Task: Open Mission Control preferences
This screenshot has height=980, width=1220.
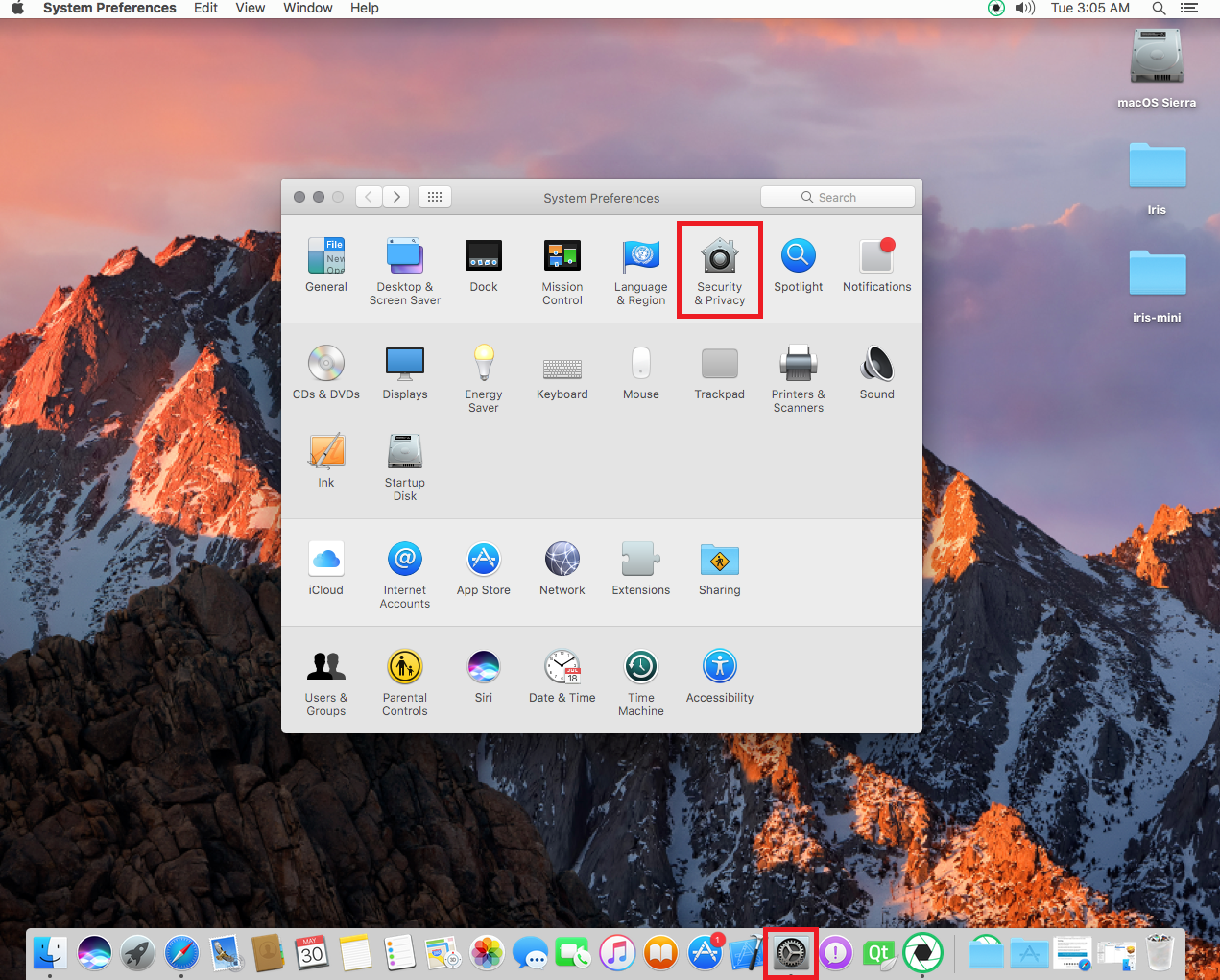Action: click(562, 271)
